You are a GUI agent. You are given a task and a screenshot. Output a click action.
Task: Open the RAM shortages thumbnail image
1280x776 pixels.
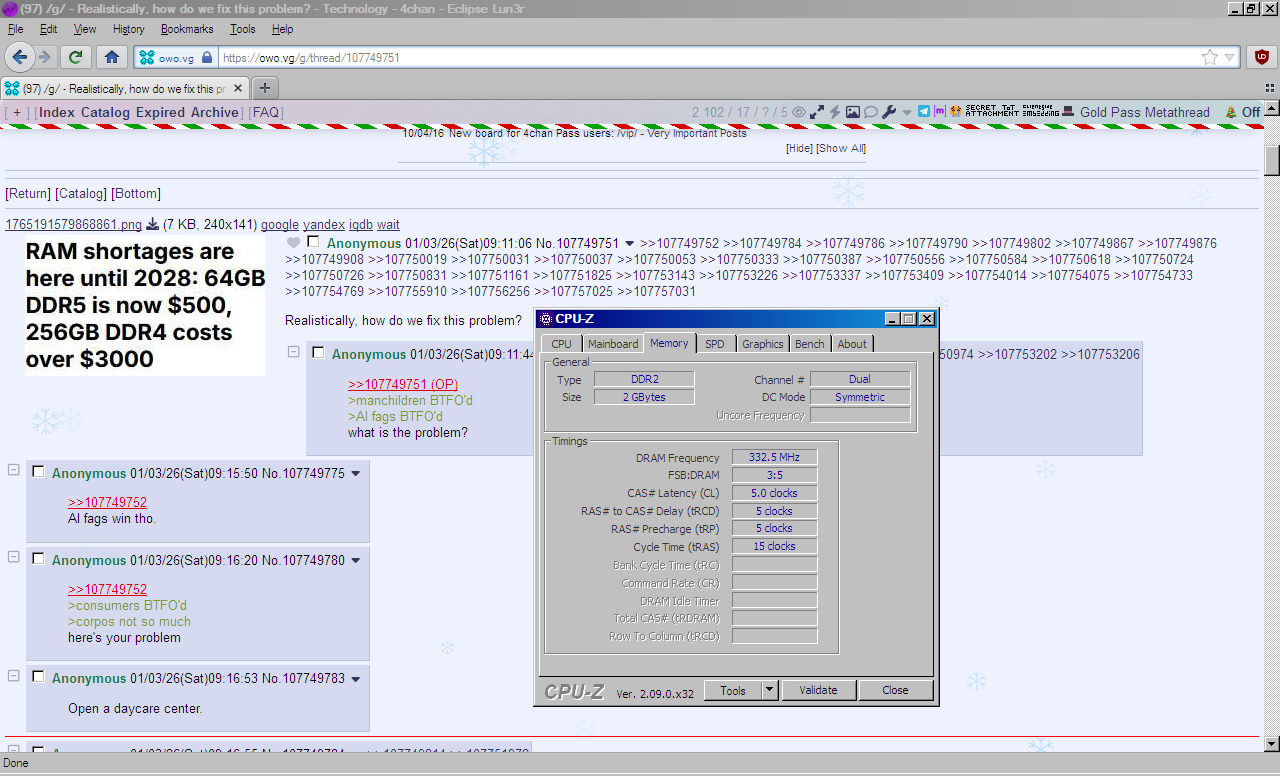[145, 305]
